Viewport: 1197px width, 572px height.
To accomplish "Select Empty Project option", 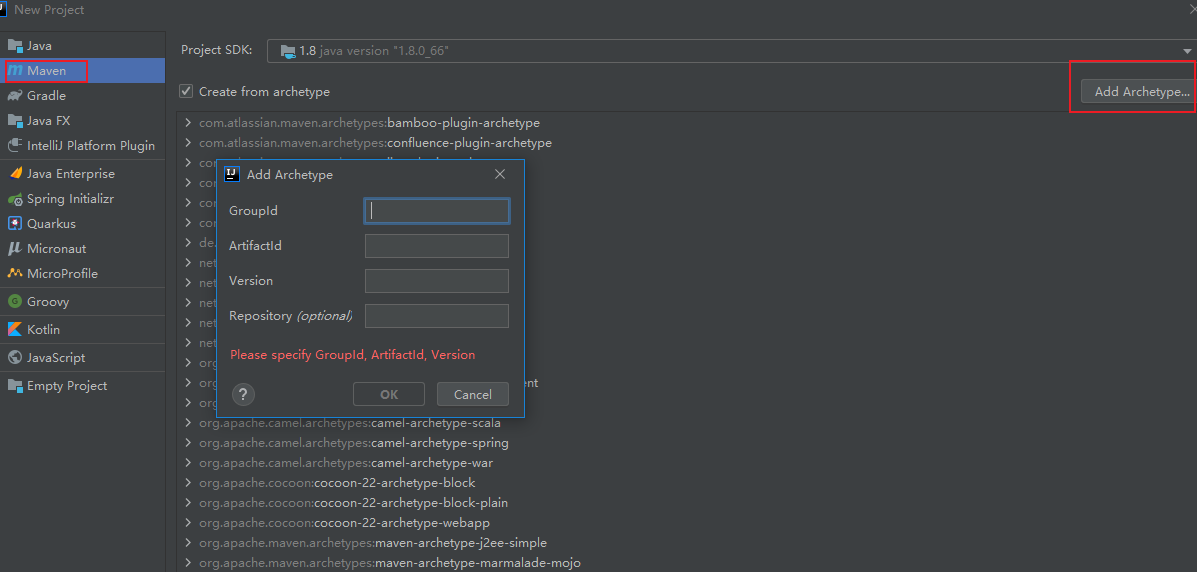I will coord(82,386).
